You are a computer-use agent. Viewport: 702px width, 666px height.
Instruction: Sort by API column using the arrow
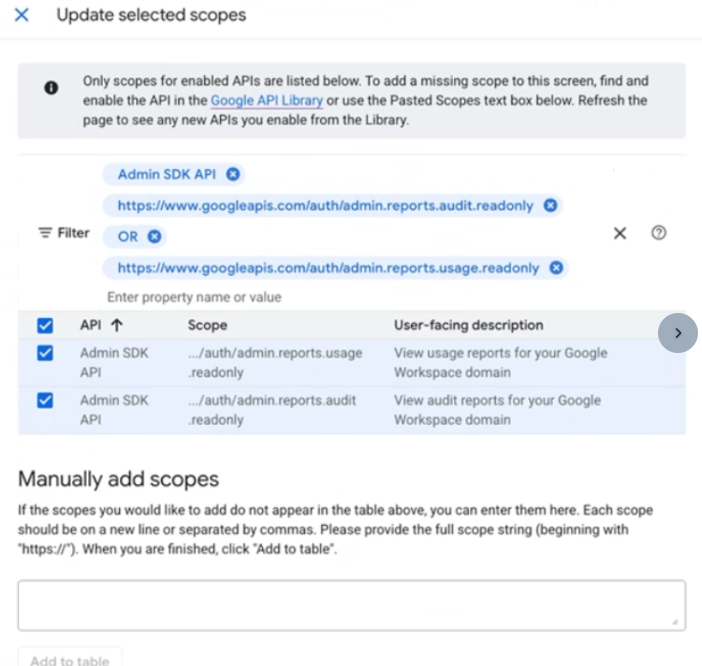pos(117,325)
